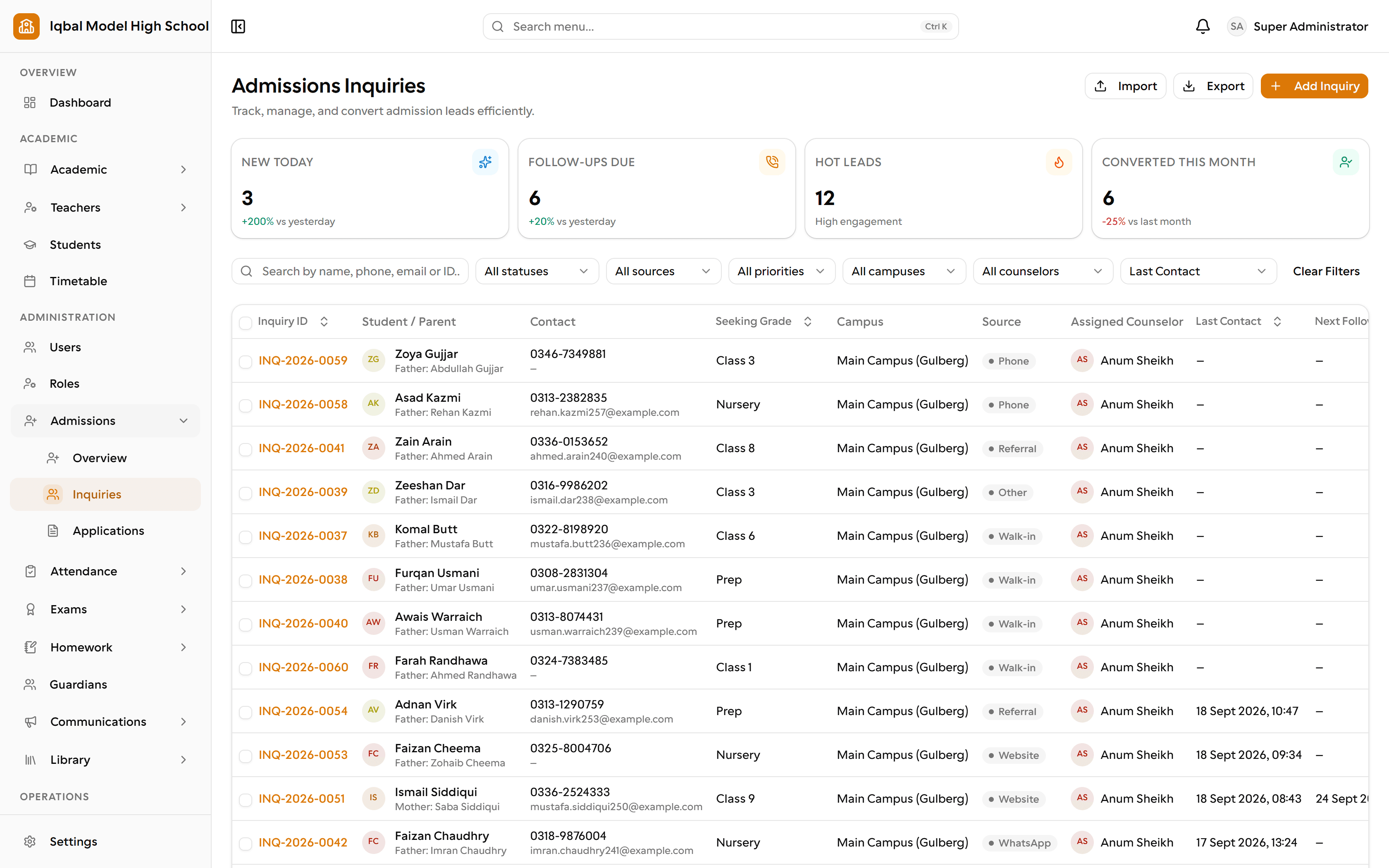Click the Users people icon

pos(30,347)
